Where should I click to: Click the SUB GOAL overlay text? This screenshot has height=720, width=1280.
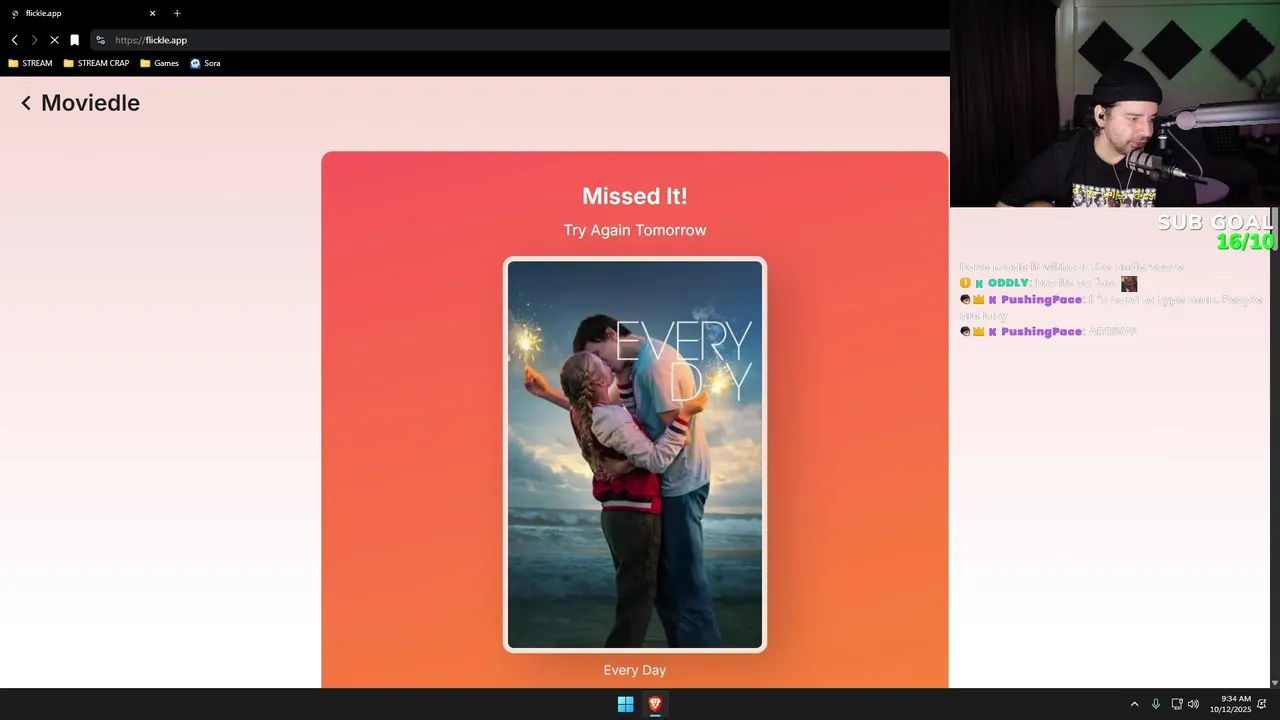[x=1216, y=222]
